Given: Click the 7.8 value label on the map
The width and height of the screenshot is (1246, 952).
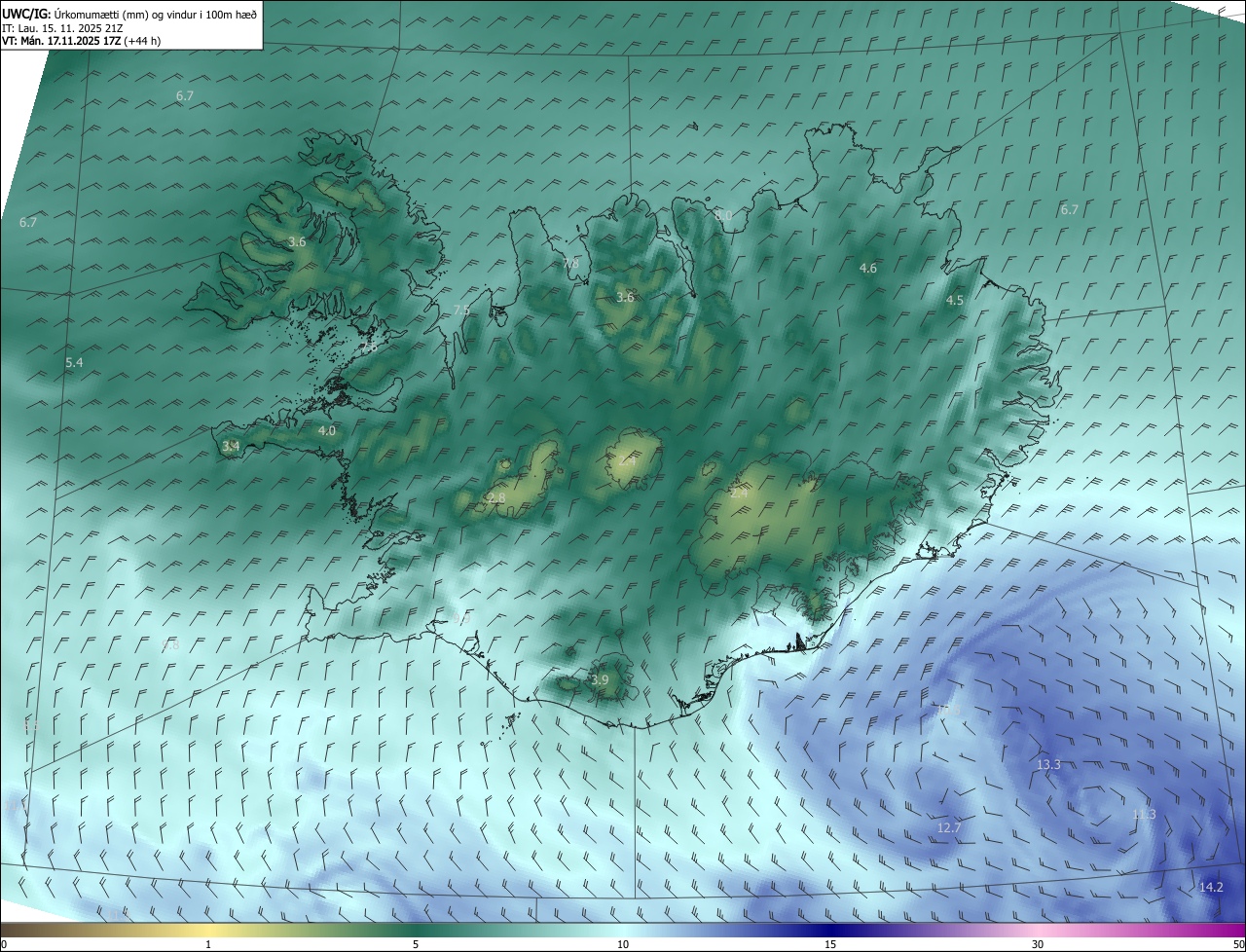Looking at the screenshot, I should (570, 263).
